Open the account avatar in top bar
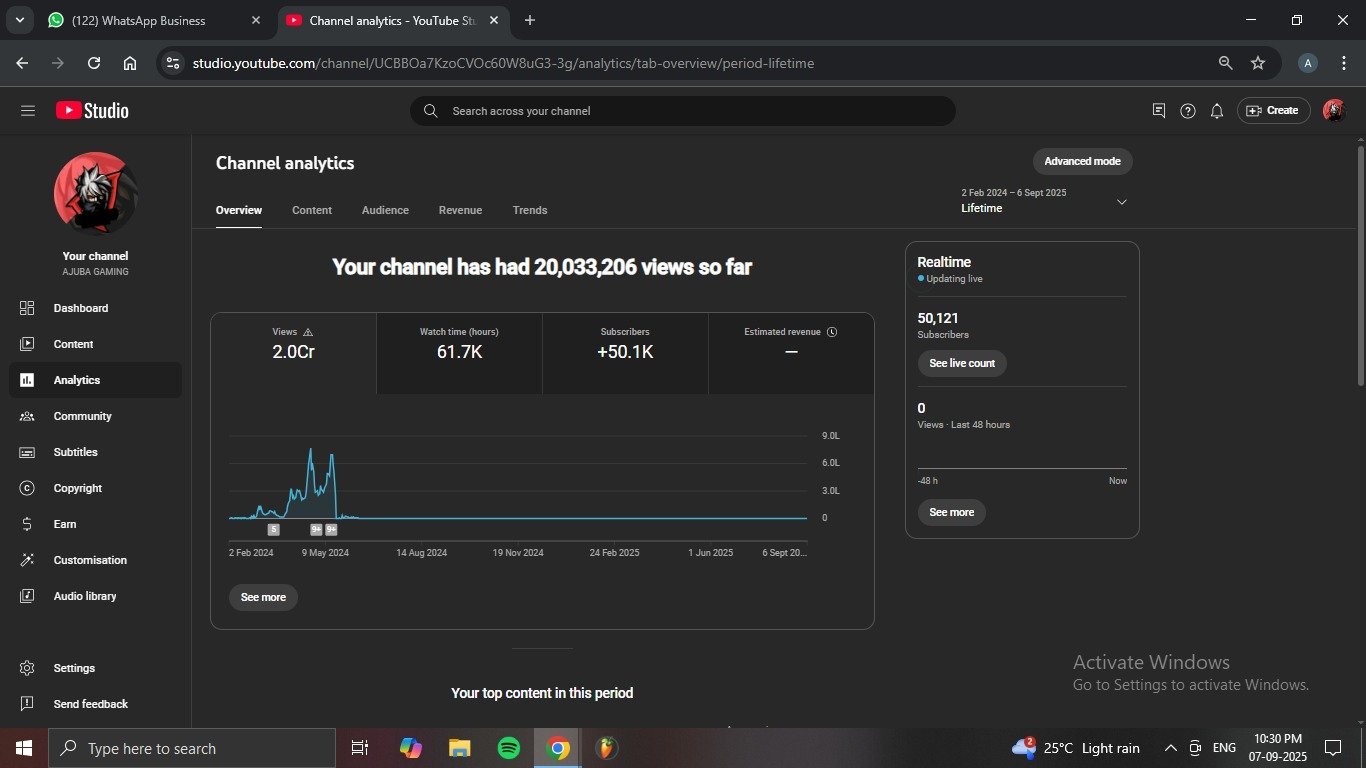 click(1333, 111)
